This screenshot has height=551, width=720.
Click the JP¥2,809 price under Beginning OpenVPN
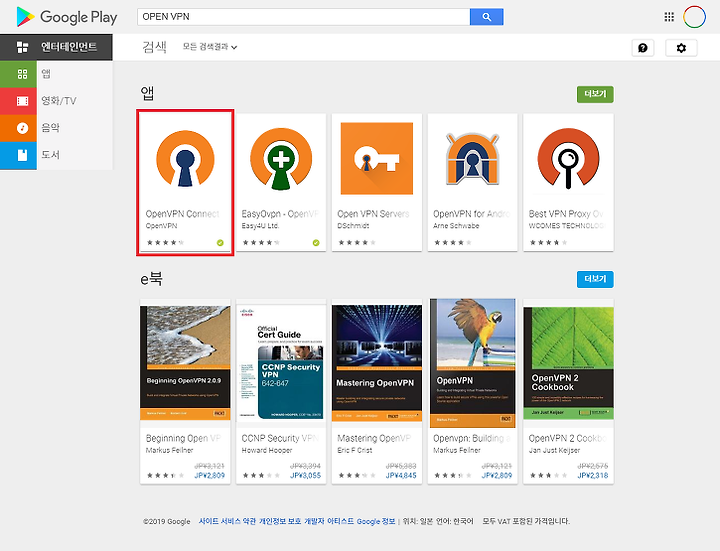(x=209, y=476)
